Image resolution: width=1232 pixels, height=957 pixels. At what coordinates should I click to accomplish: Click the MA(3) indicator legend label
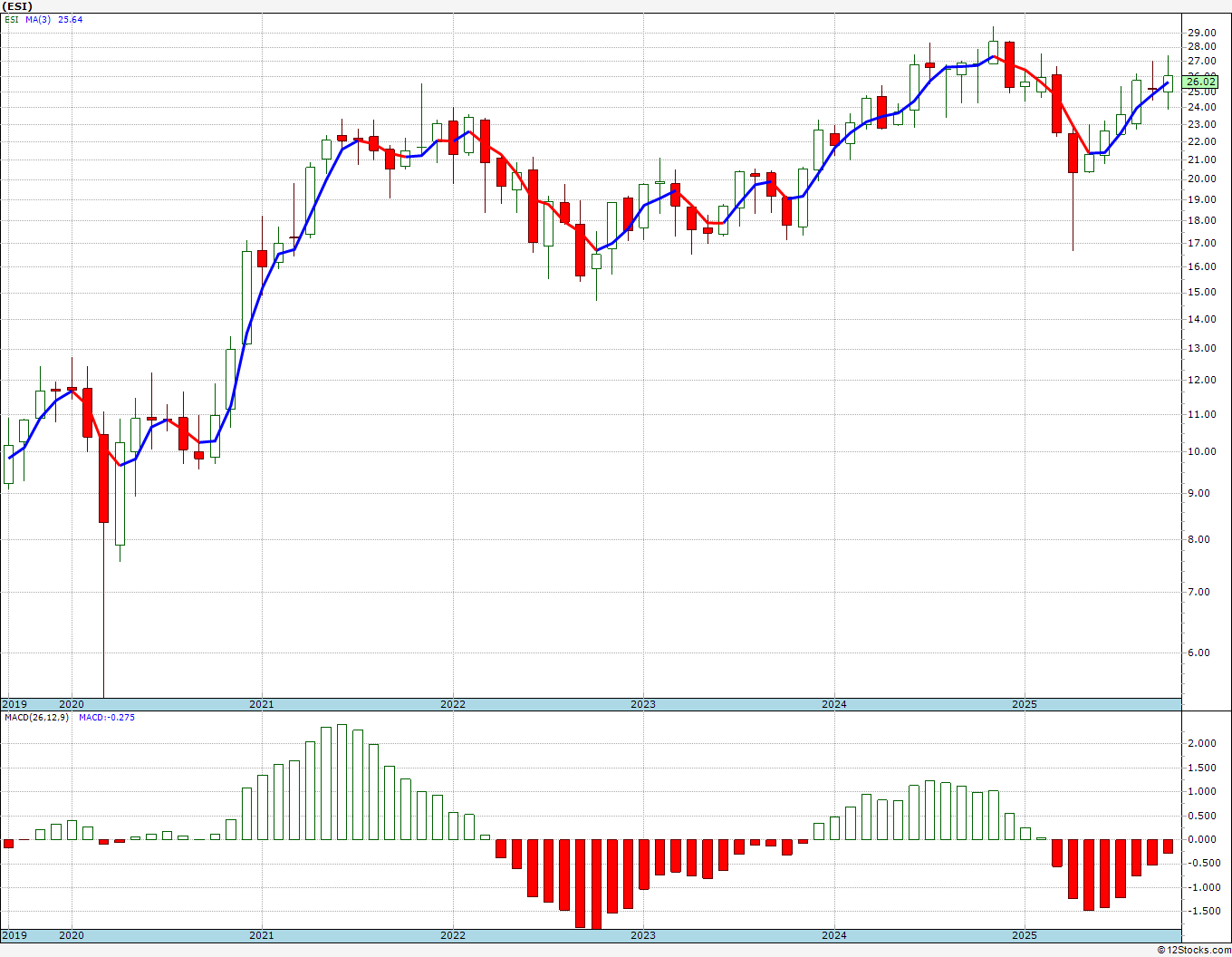(39, 19)
